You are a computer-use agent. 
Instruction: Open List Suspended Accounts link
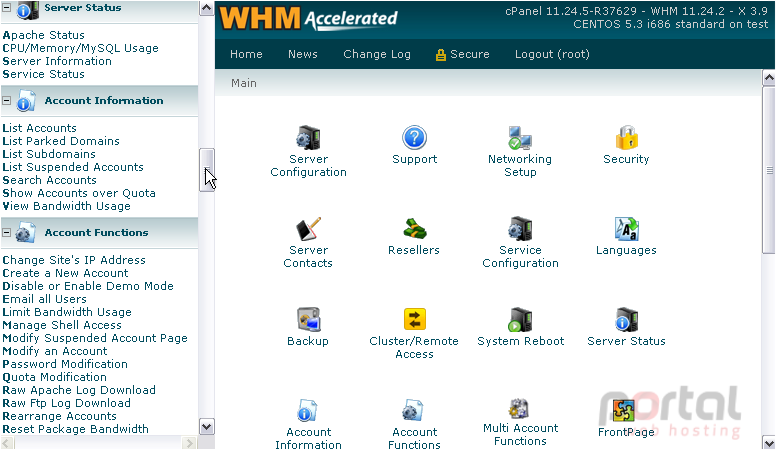[x=73, y=167]
